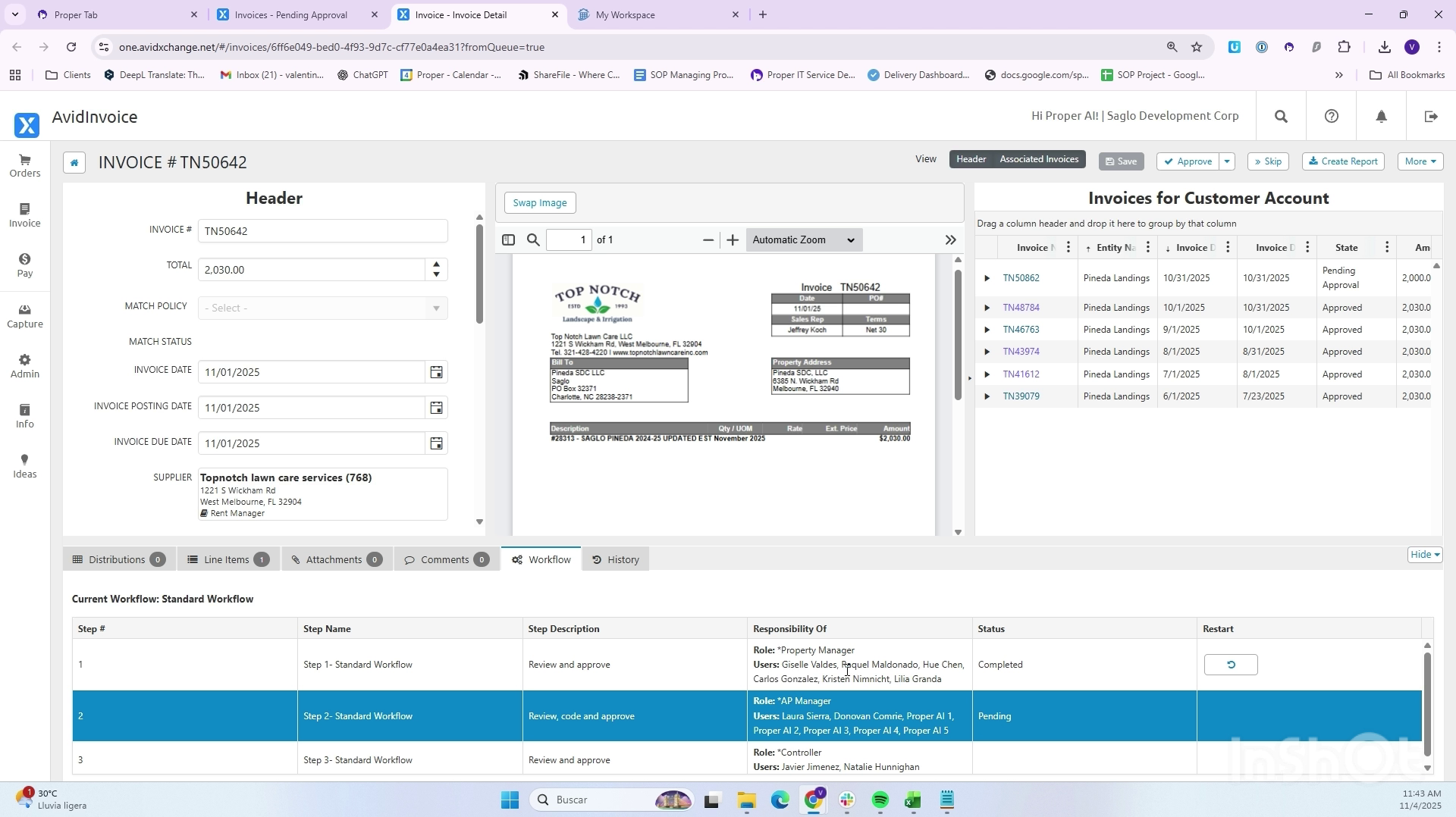Open Spotify from the taskbar
This screenshot has width=1456, height=817.
click(880, 800)
